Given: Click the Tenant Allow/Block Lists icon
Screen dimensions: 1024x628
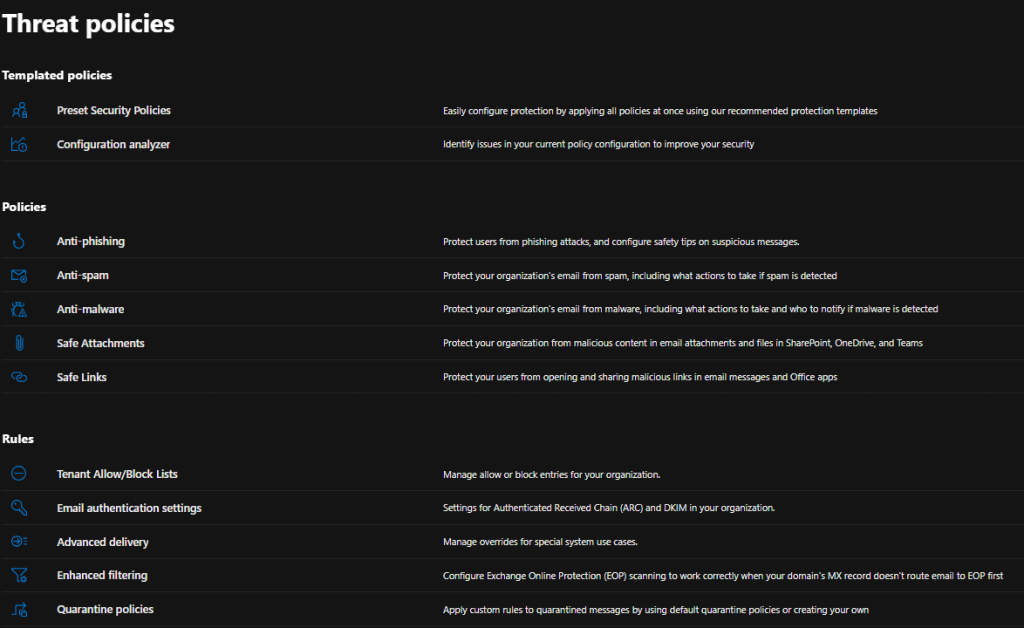Looking at the screenshot, I should [x=19, y=474].
